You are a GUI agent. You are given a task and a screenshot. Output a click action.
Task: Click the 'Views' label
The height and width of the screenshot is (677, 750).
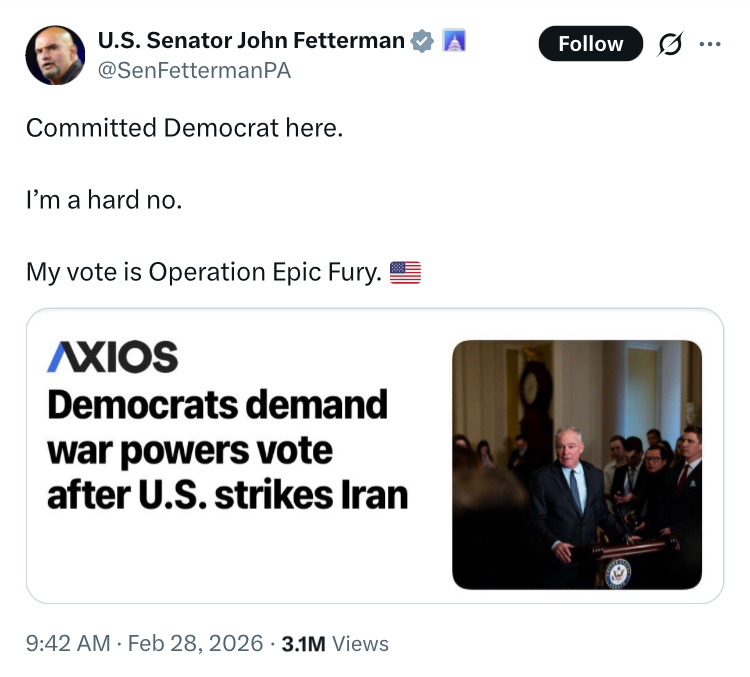coord(360,643)
